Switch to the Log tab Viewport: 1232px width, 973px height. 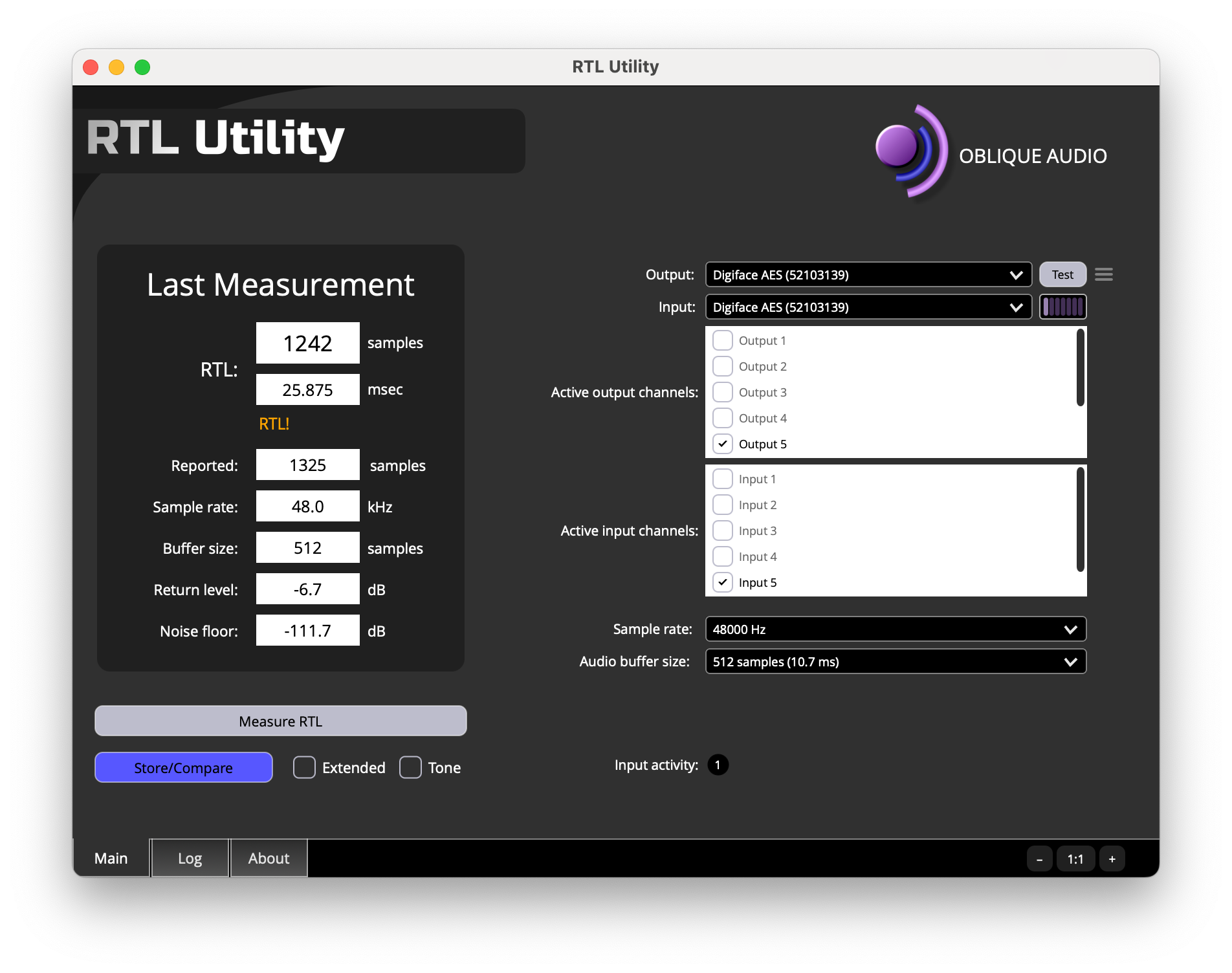pos(190,858)
